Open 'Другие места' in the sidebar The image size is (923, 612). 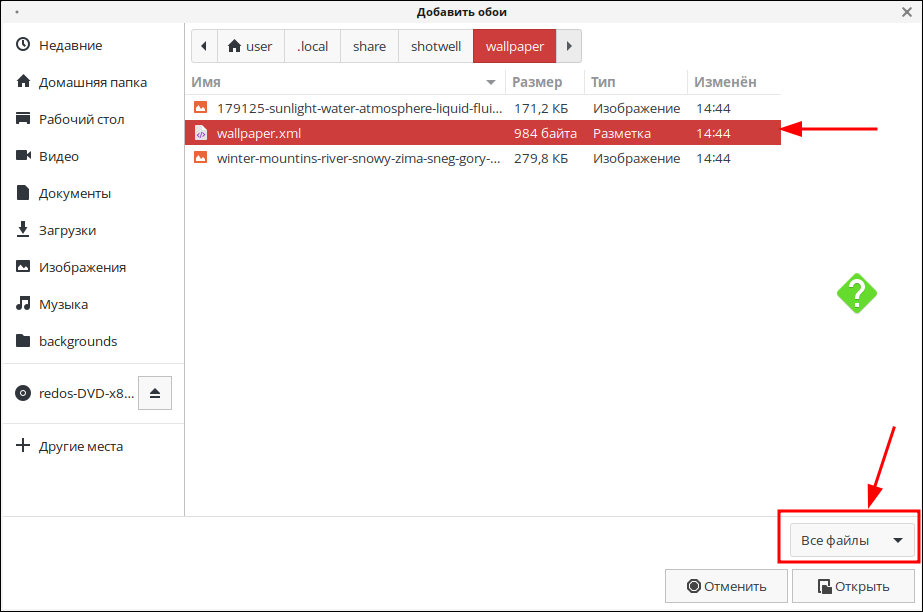[80, 446]
